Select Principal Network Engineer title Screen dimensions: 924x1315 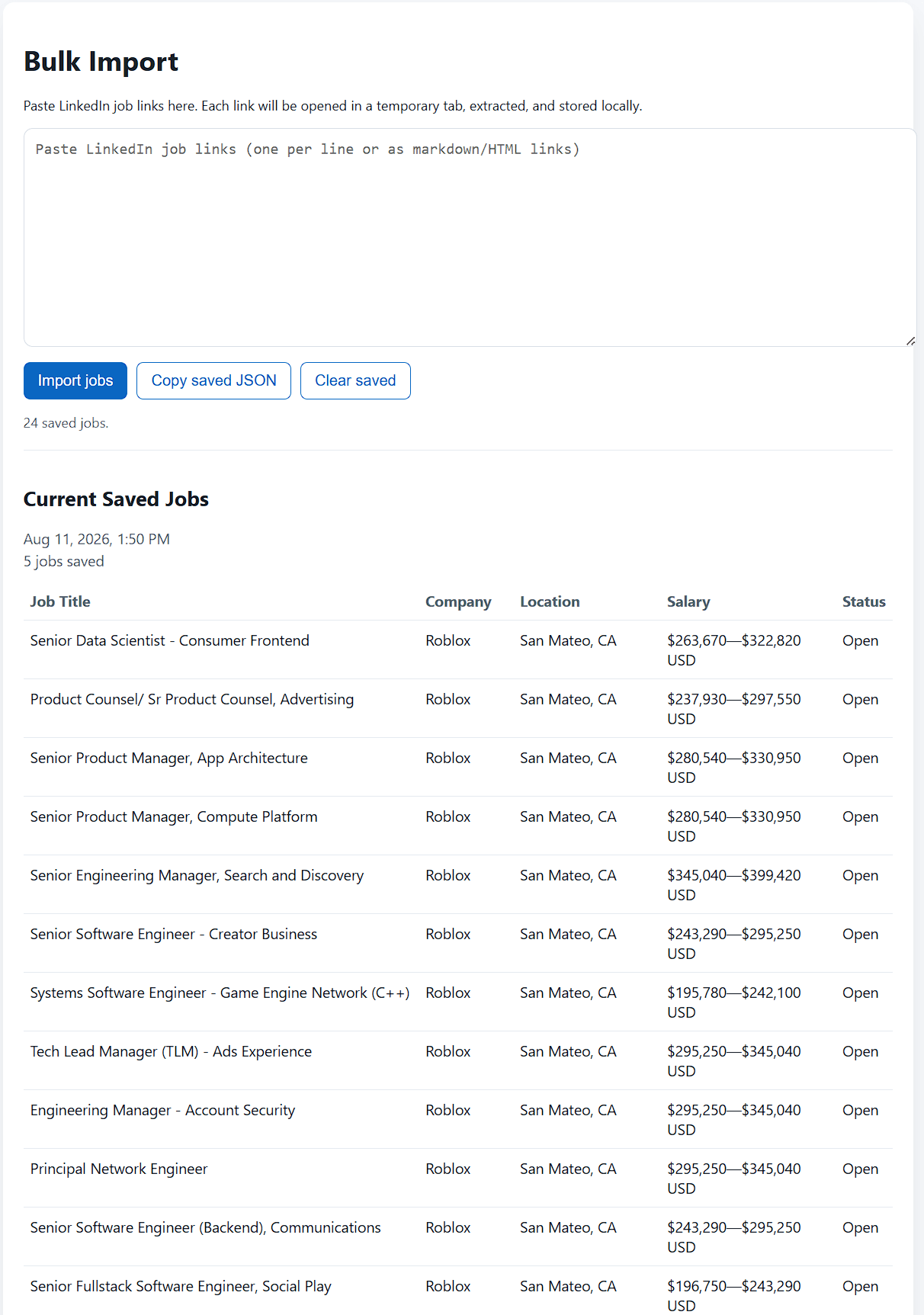pos(119,1169)
